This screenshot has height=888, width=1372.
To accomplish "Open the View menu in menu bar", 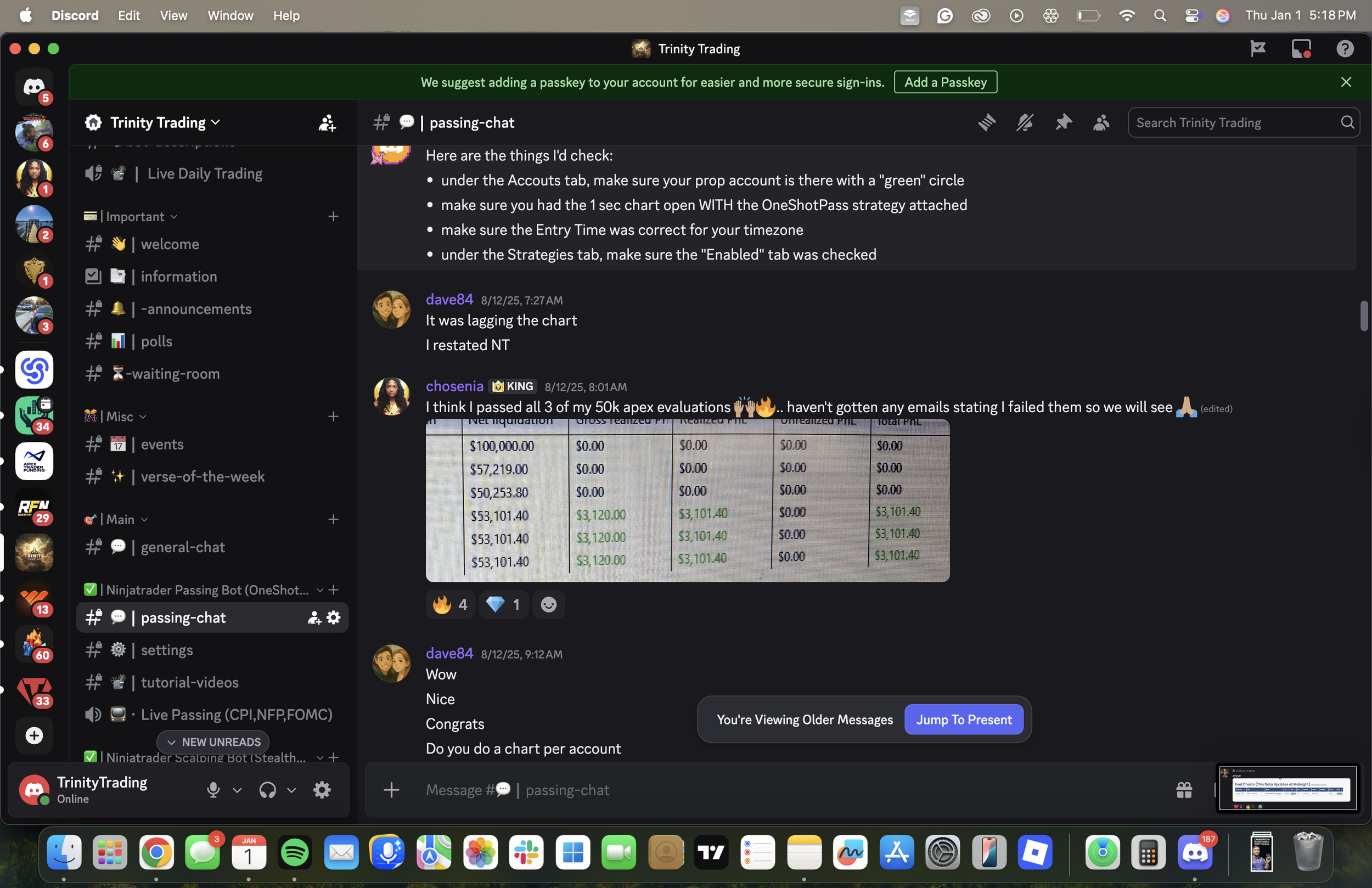I will click(x=173, y=15).
